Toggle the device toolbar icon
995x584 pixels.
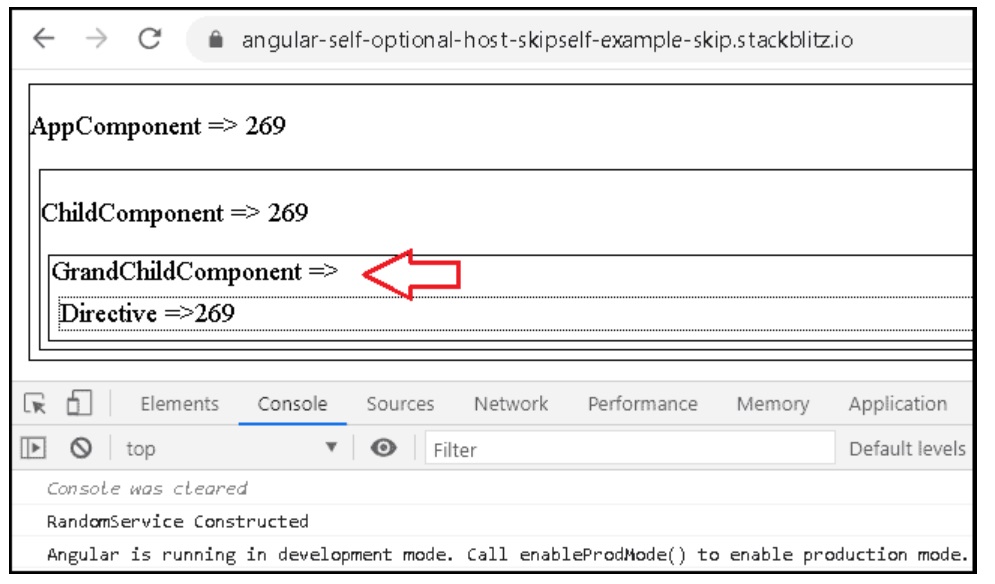pyautogui.click(x=78, y=404)
